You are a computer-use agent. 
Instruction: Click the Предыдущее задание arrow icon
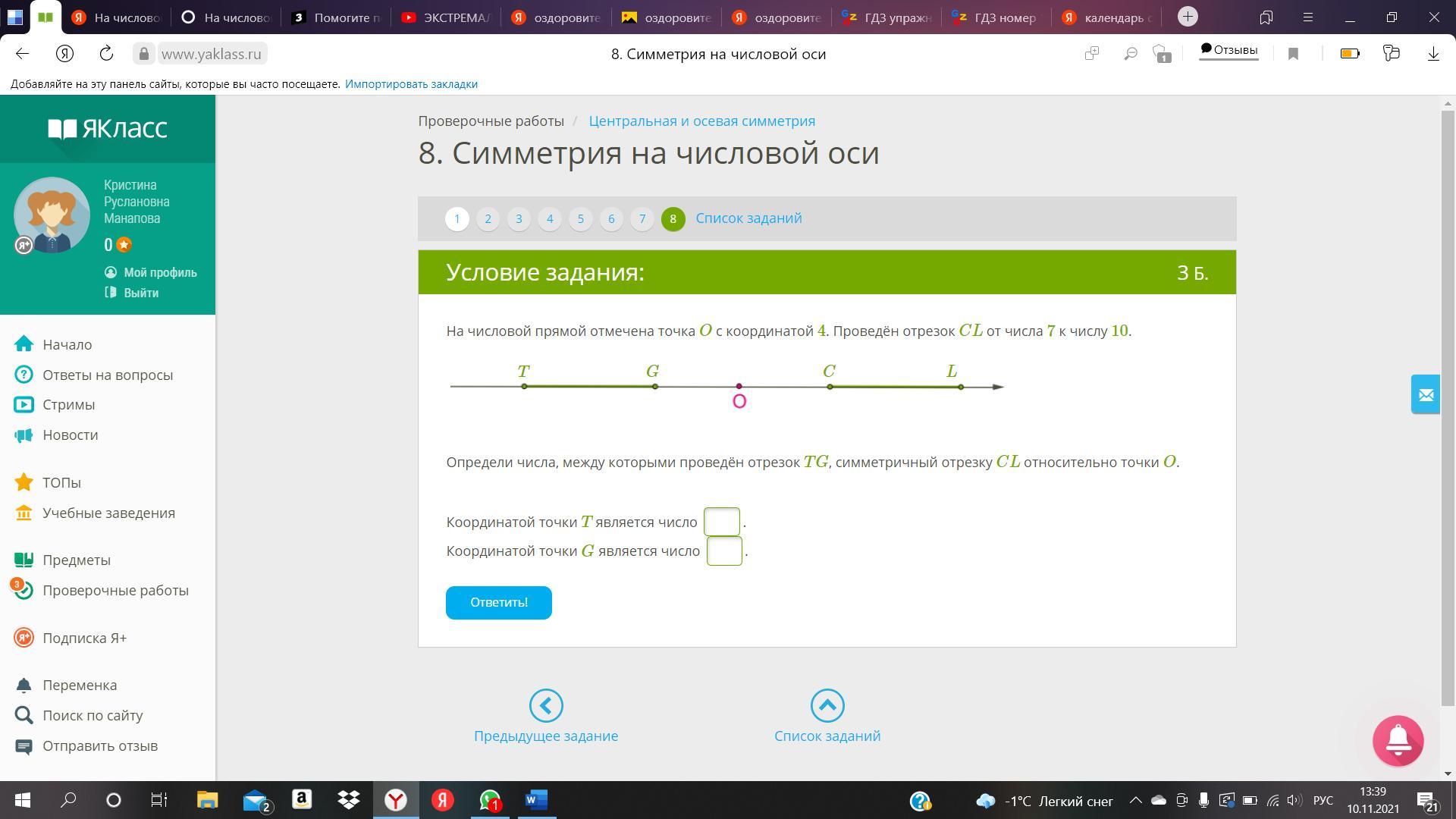point(545,705)
